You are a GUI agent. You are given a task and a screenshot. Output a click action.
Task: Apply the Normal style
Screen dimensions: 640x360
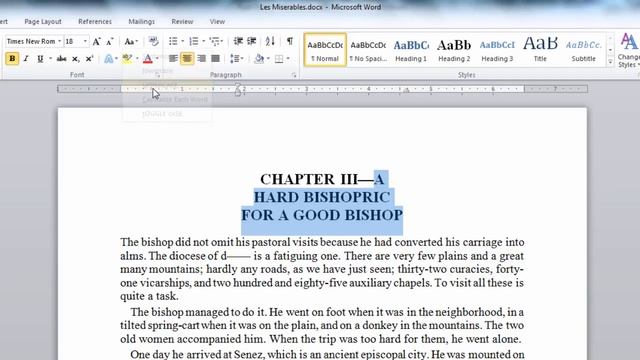[x=325, y=50]
